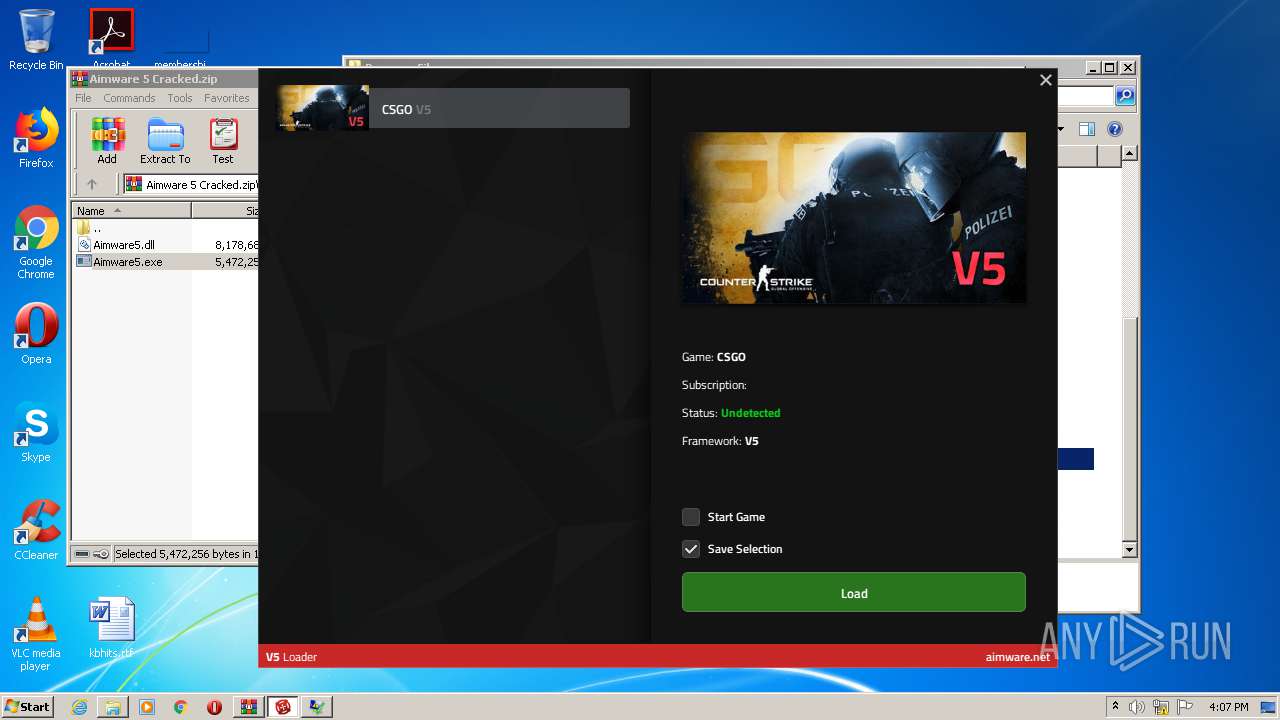Open the CCleaner desktop shortcut
Image resolution: width=1280 pixels, height=720 pixels.
[36, 530]
